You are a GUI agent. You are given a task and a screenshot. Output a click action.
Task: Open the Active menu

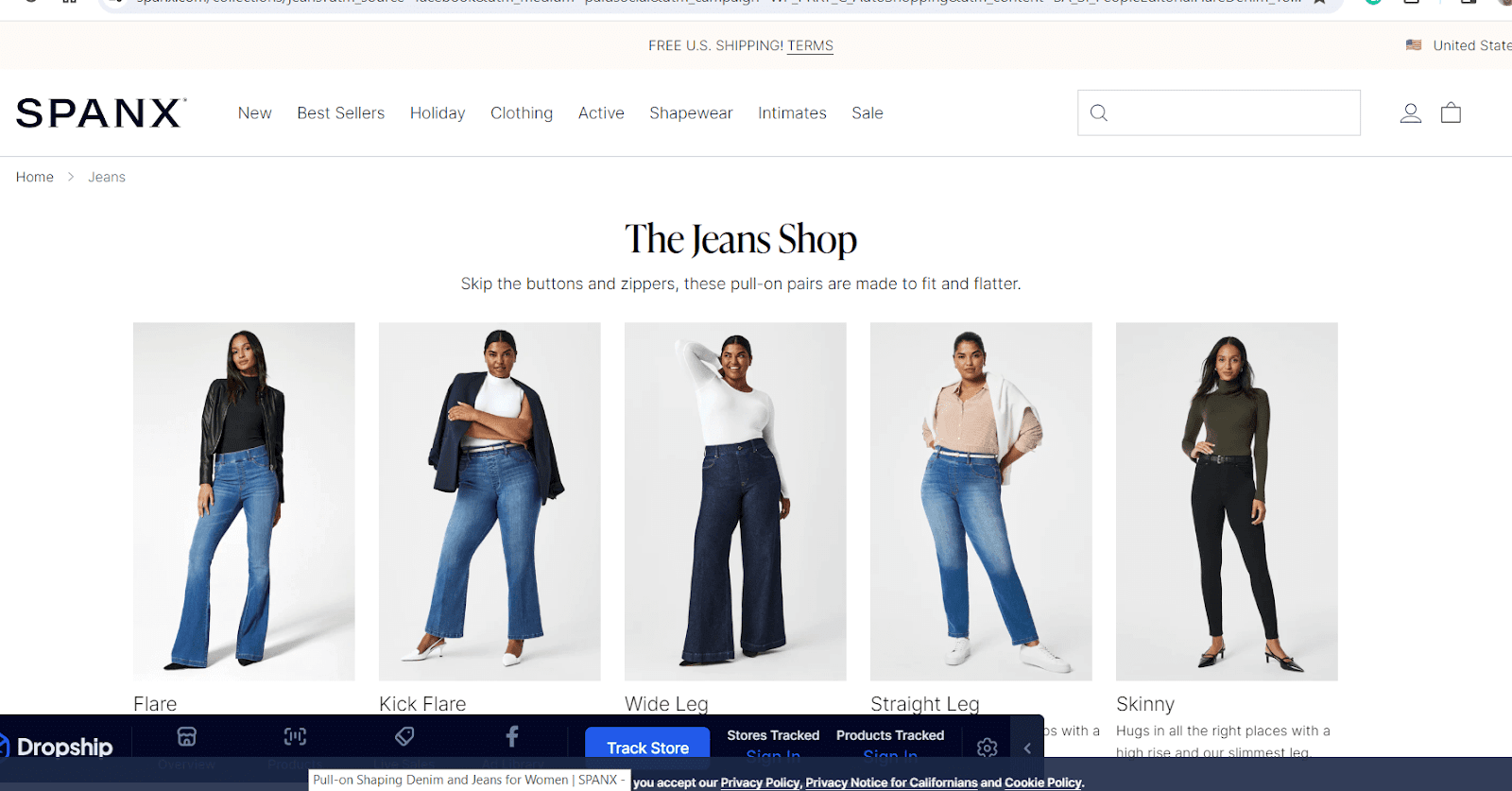601,113
